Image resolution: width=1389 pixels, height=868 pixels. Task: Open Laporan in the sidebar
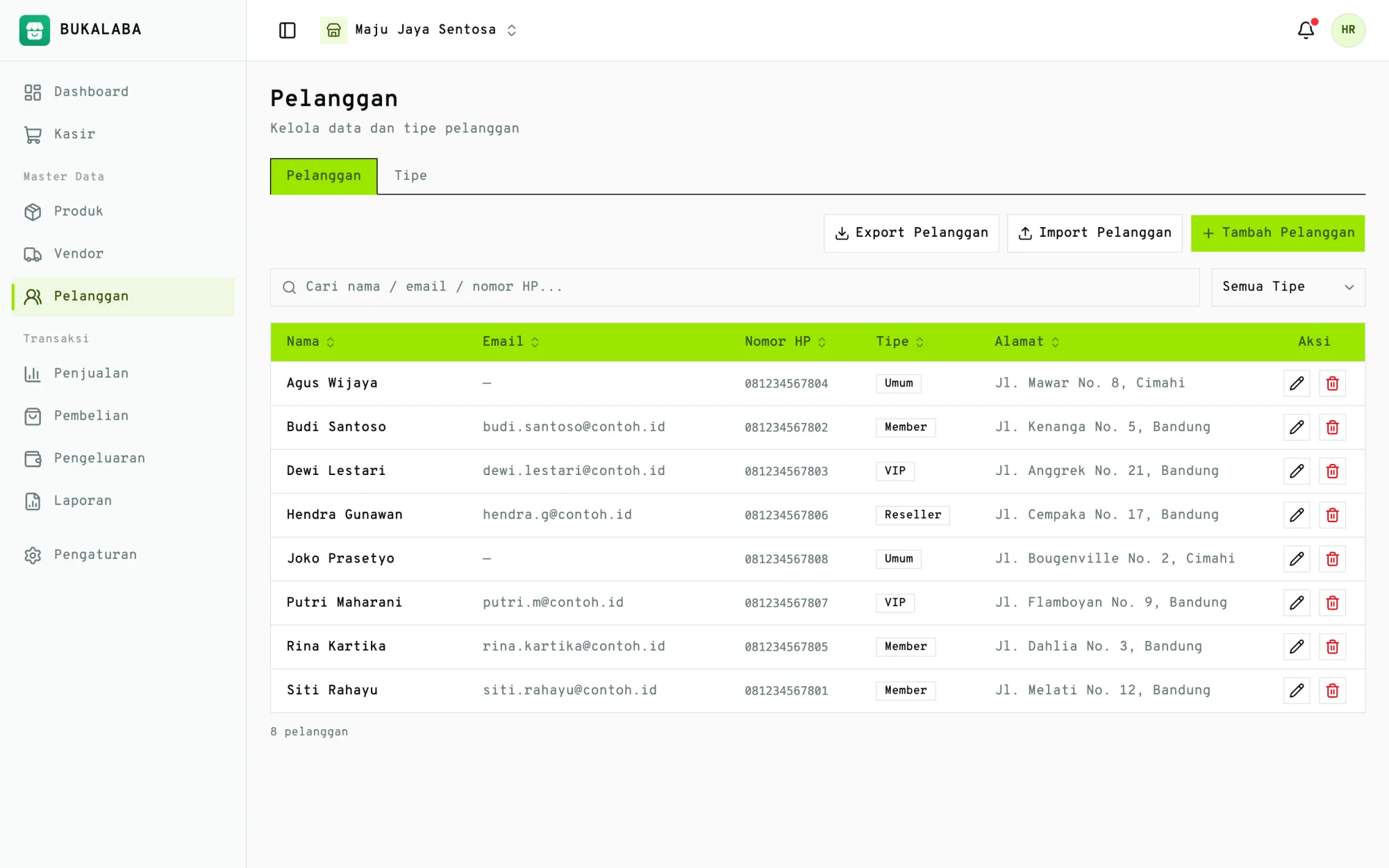coord(123,501)
